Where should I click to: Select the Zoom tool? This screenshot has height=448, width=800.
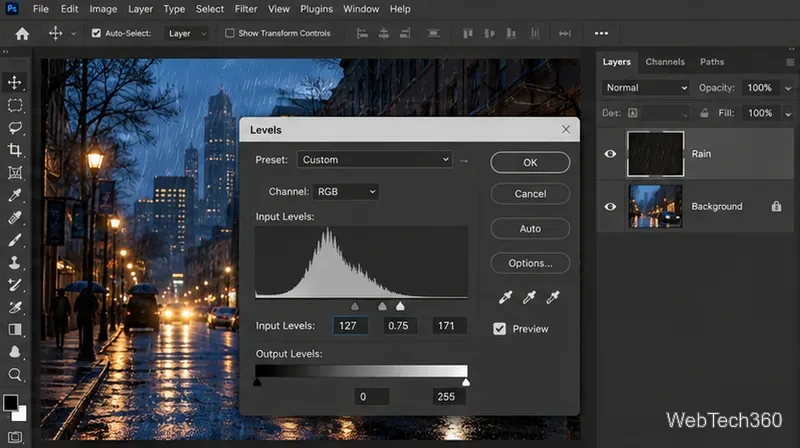15,375
